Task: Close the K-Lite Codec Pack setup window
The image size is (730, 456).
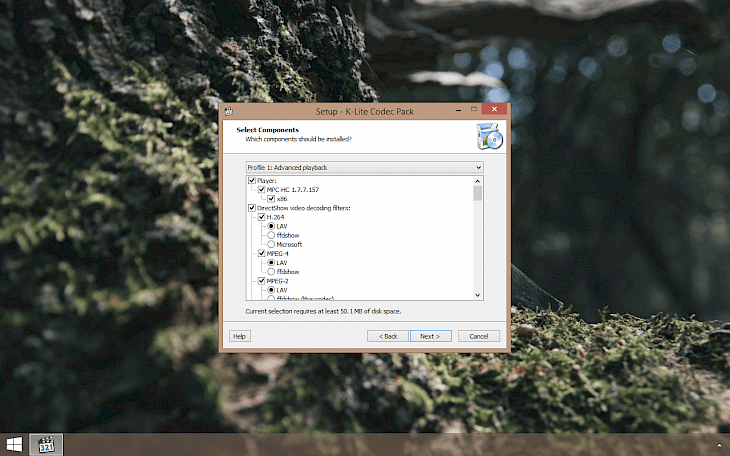Action: (494, 109)
